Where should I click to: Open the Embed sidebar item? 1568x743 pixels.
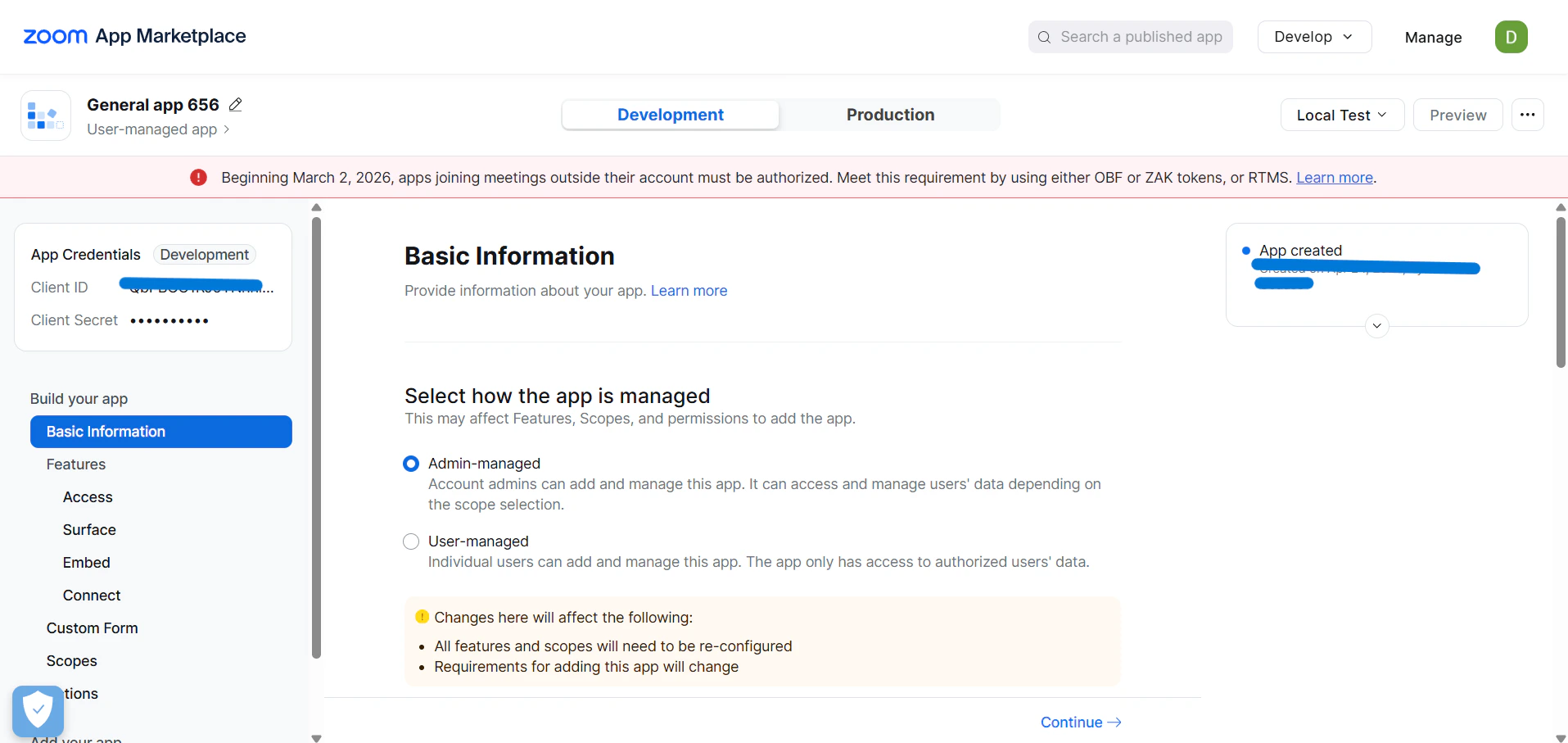(87, 563)
